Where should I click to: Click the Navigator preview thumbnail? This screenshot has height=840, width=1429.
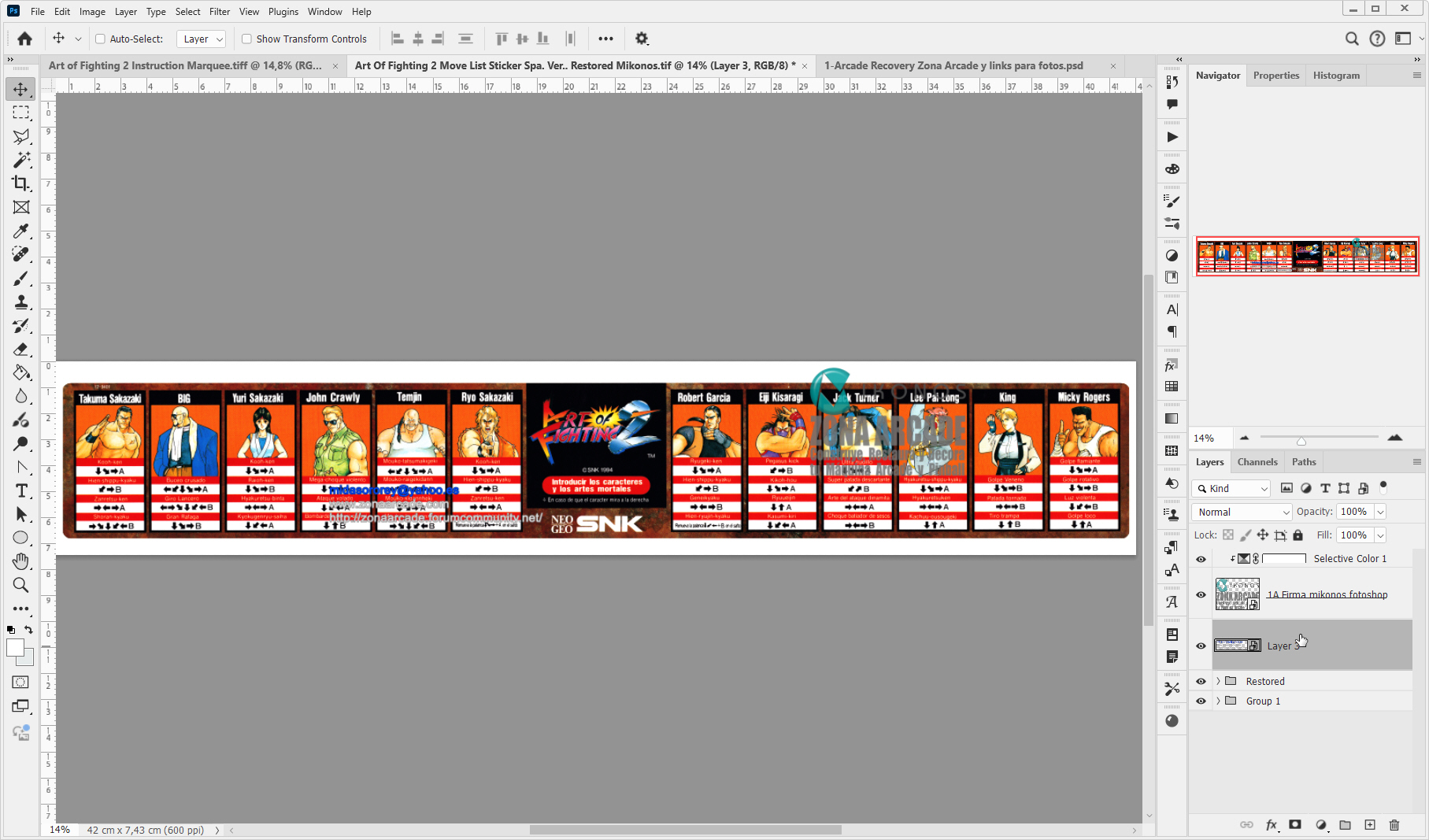coord(1307,257)
